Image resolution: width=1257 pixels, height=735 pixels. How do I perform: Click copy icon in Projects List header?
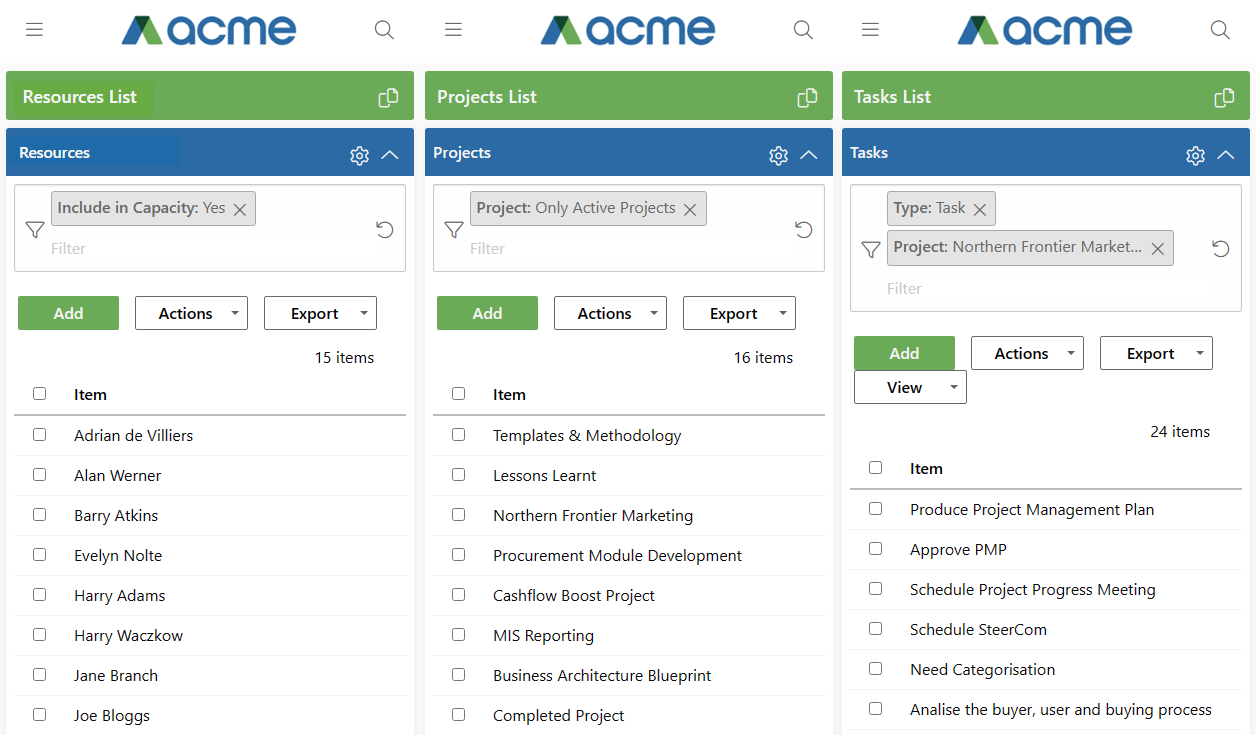click(x=807, y=97)
